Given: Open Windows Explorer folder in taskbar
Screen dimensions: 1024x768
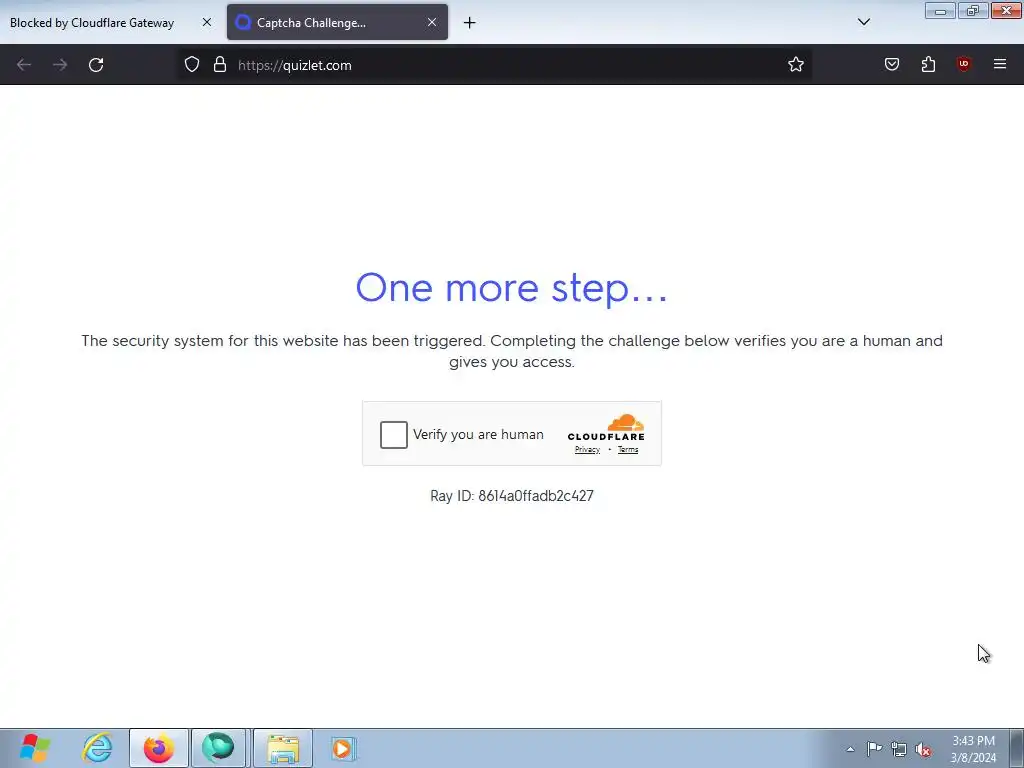Looking at the screenshot, I should click(283, 748).
